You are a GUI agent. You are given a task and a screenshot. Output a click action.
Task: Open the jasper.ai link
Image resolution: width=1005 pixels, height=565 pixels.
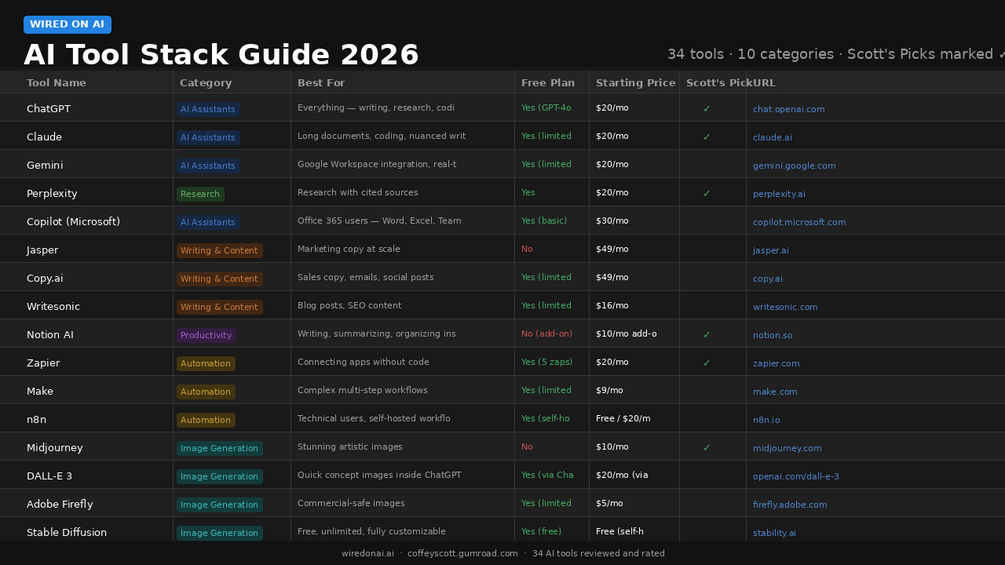tap(770, 250)
